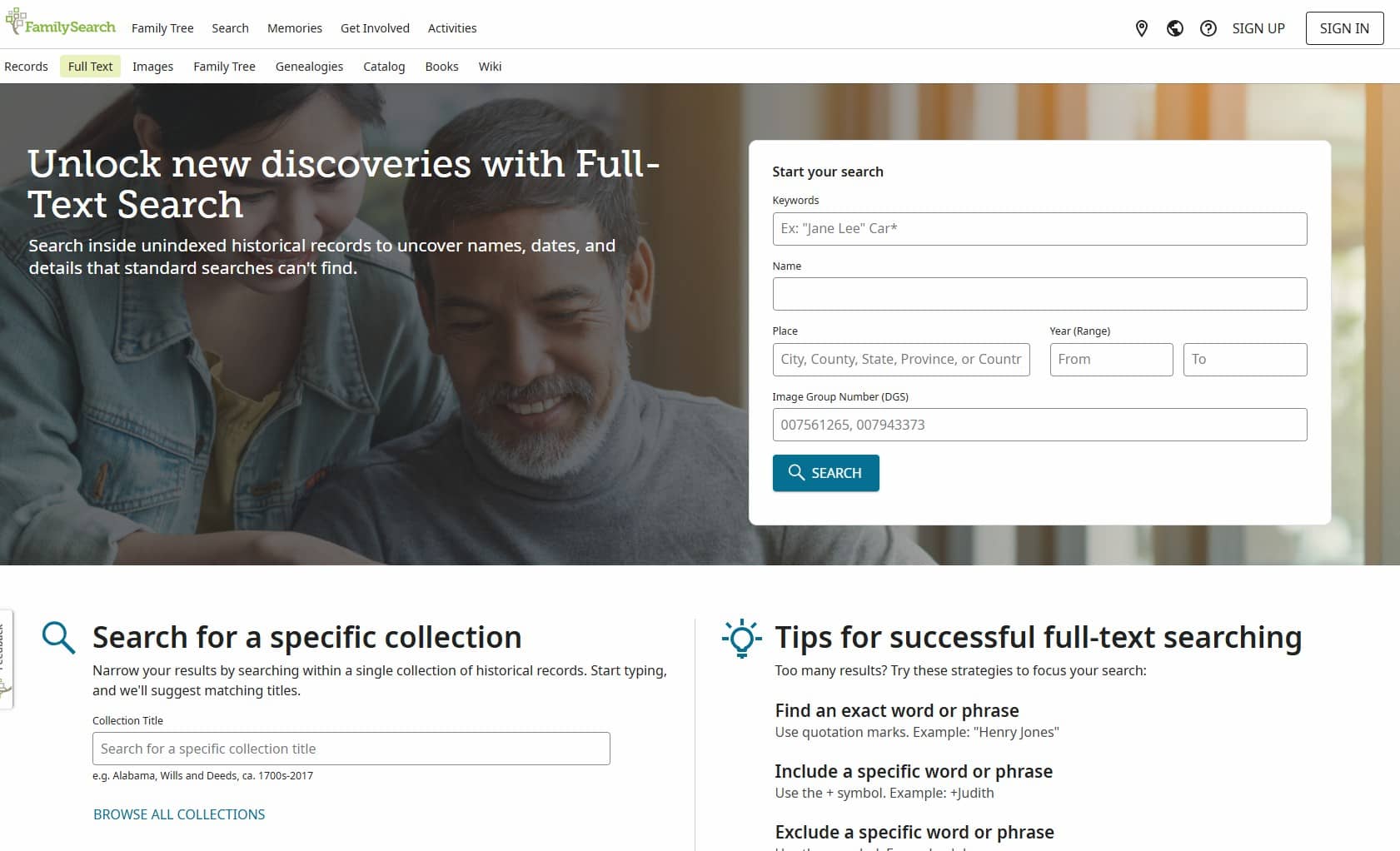Viewport: 1400px width, 851px height.
Task: Focus the Collection Title search box
Action: click(x=351, y=749)
